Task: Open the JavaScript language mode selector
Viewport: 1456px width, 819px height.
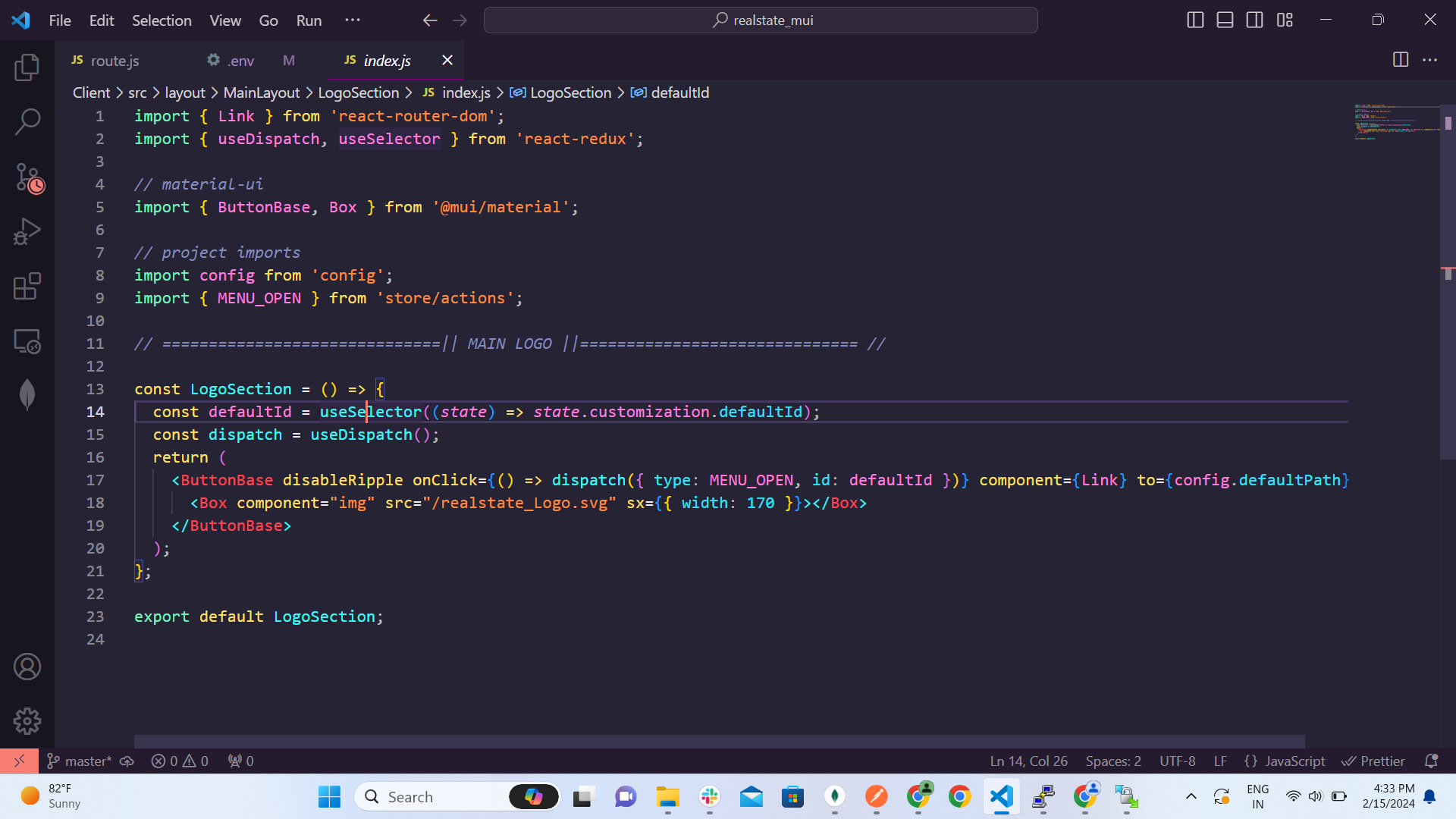Action: coord(1294,761)
